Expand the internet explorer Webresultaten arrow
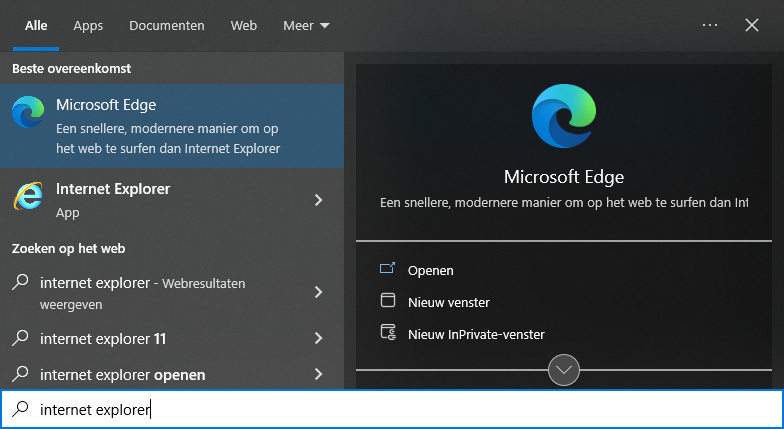784x429 pixels. pyautogui.click(x=318, y=292)
